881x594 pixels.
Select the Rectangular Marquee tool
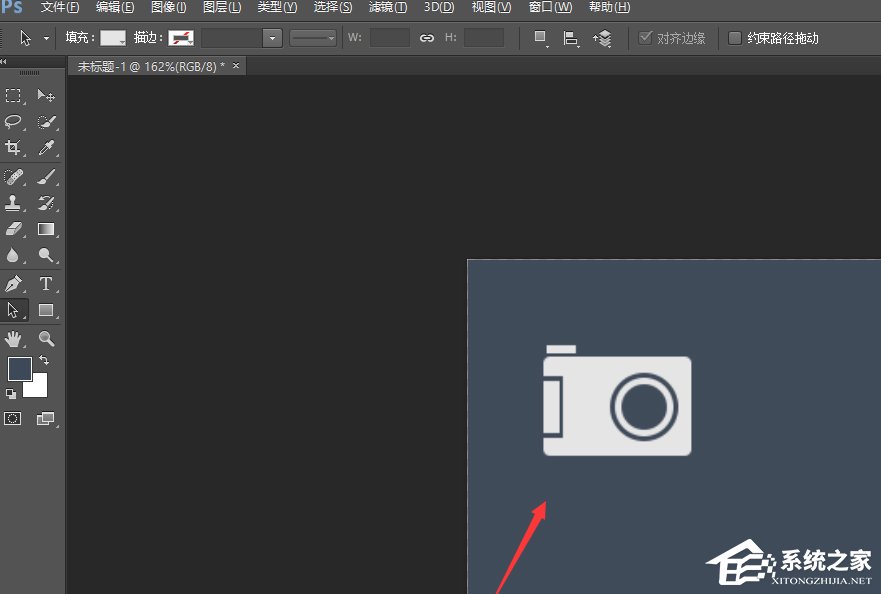13,95
